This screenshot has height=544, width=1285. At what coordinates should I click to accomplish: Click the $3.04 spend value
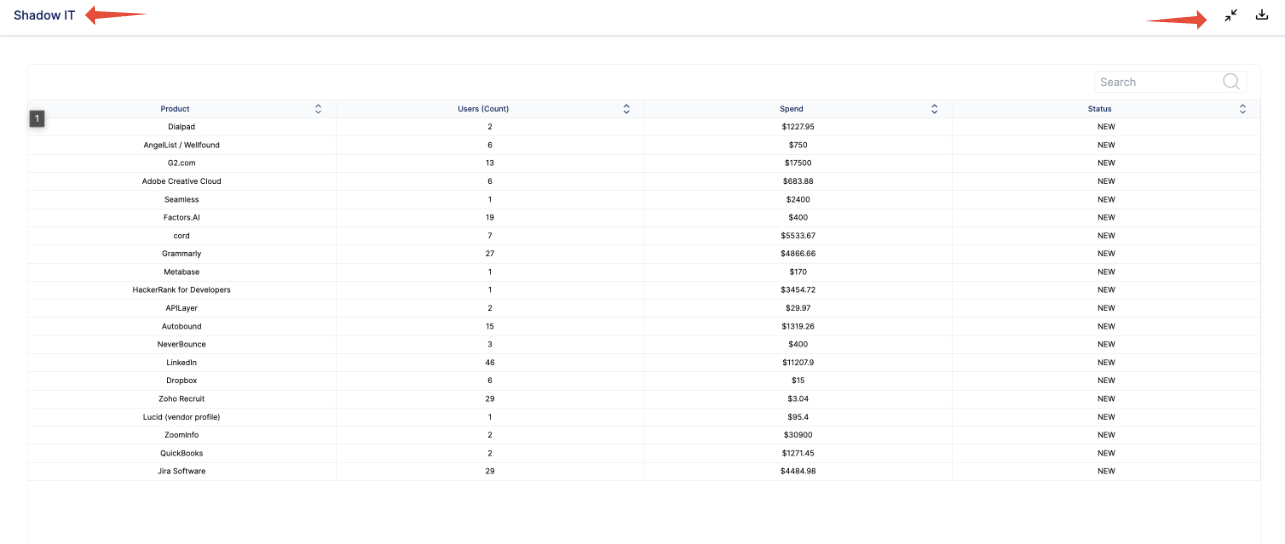coord(798,398)
